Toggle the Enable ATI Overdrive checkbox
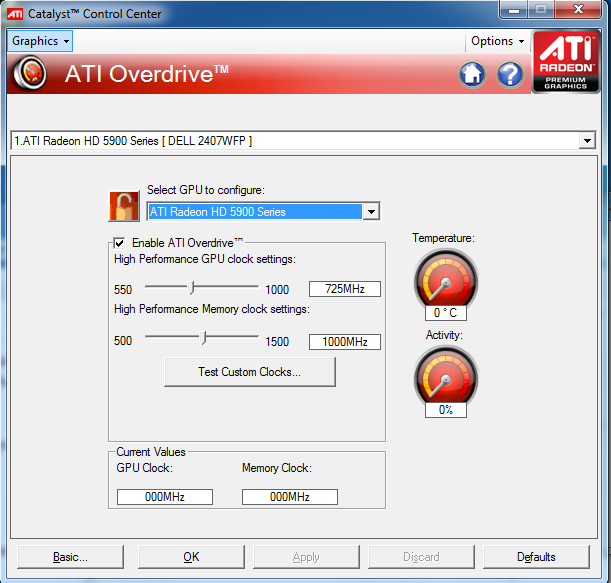Viewport: 611px width, 583px height. 119,243
